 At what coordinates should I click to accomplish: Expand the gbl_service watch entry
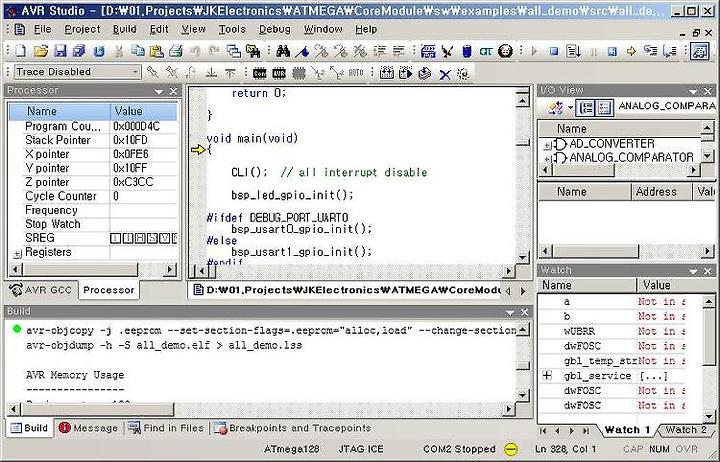pyautogui.click(x=547, y=376)
